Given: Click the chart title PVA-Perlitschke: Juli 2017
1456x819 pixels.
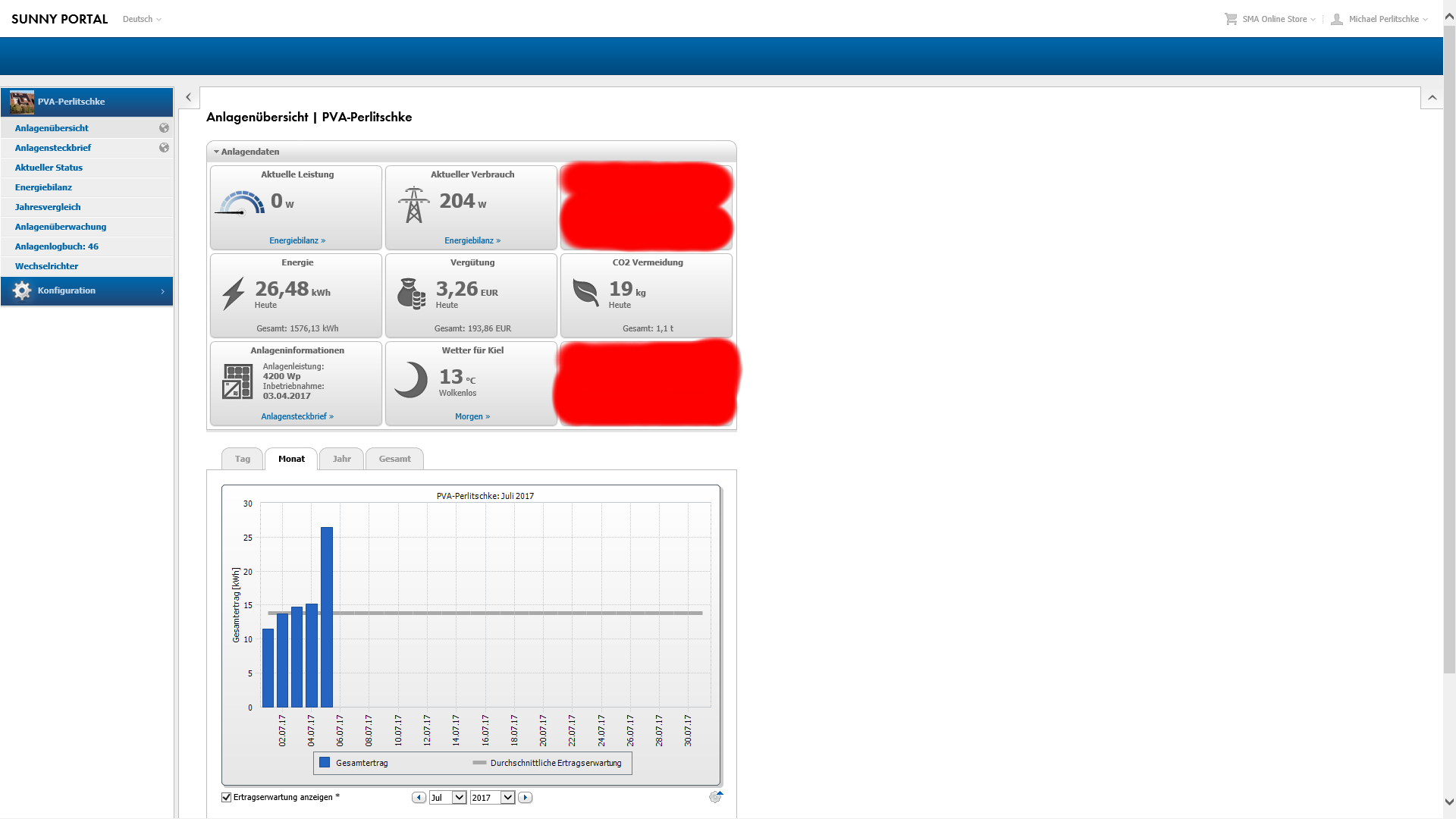Looking at the screenshot, I should [485, 496].
